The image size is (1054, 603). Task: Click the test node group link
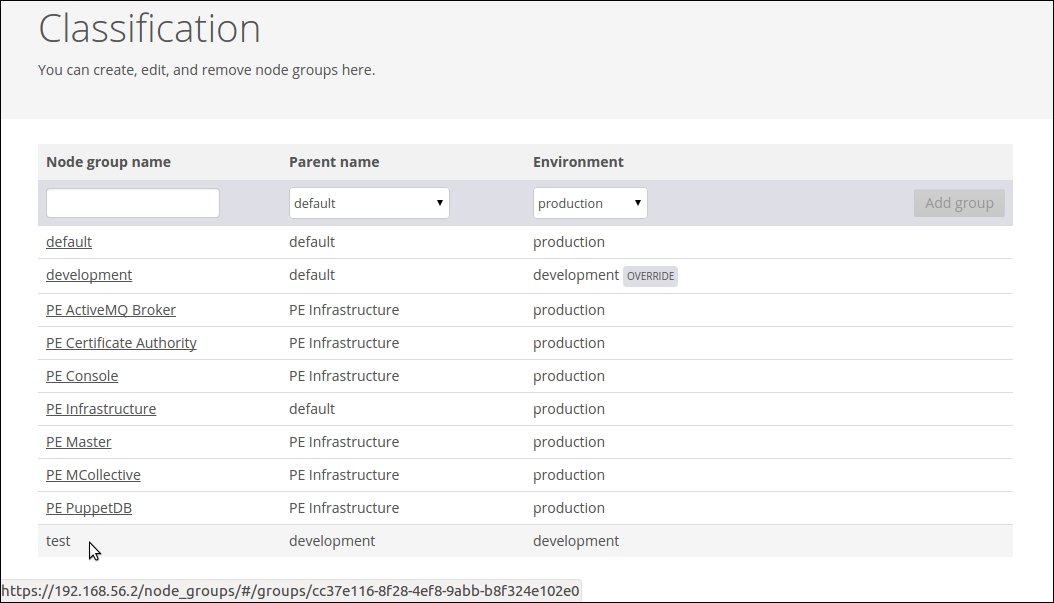coord(58,541)
